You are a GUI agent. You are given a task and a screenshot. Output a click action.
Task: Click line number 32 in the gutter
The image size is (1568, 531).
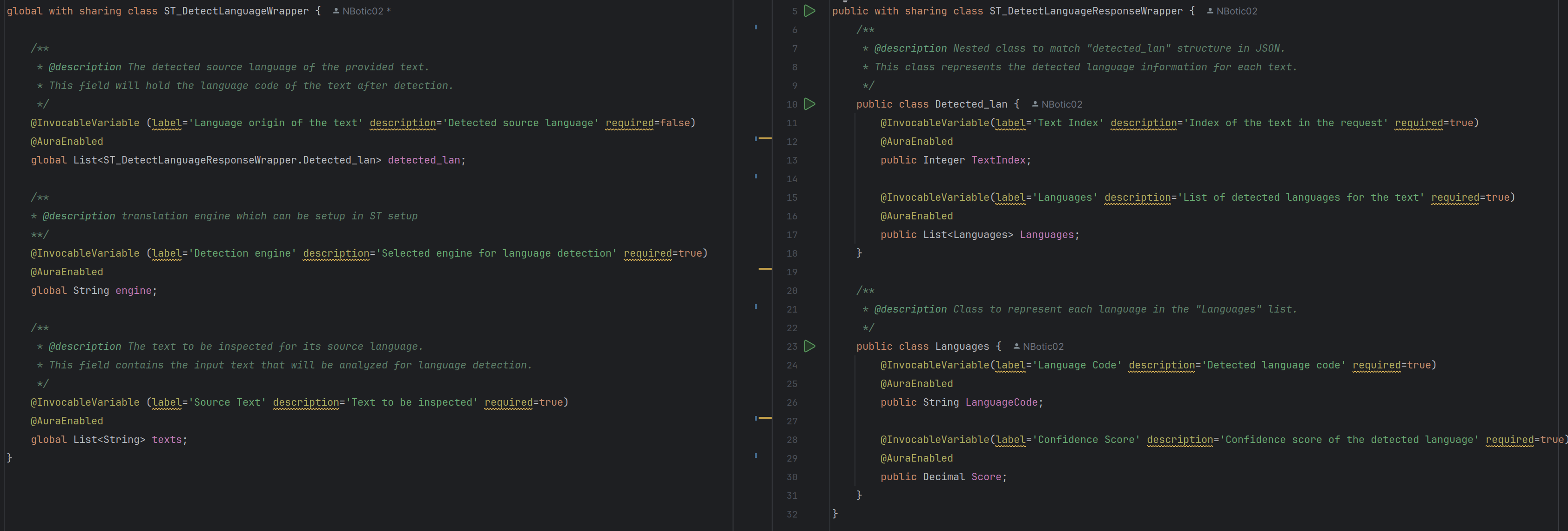click(x=791, y=515)
